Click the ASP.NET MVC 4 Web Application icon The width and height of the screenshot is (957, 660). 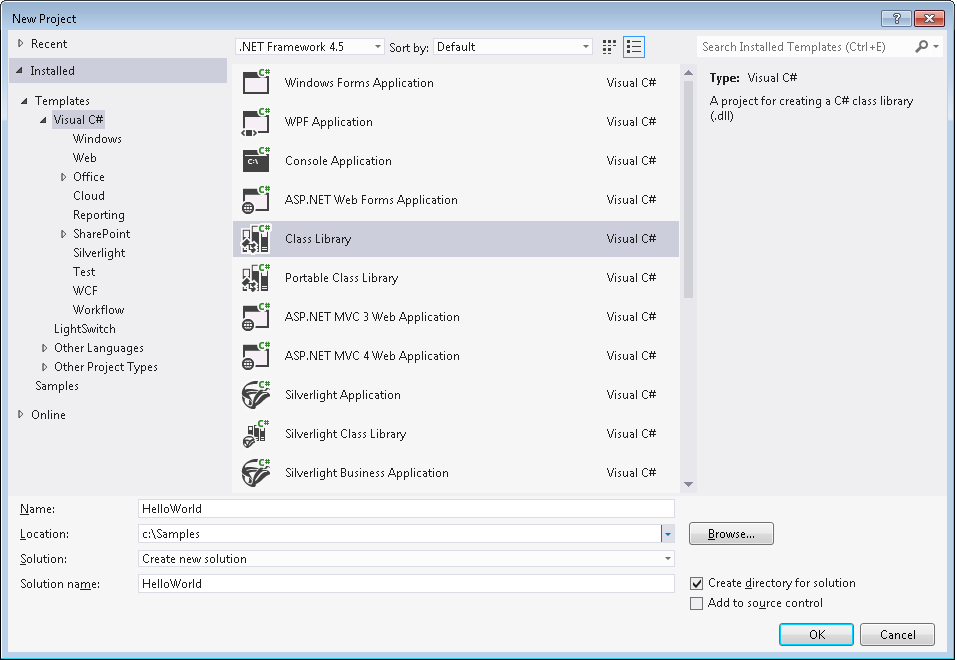coord(256,356)
